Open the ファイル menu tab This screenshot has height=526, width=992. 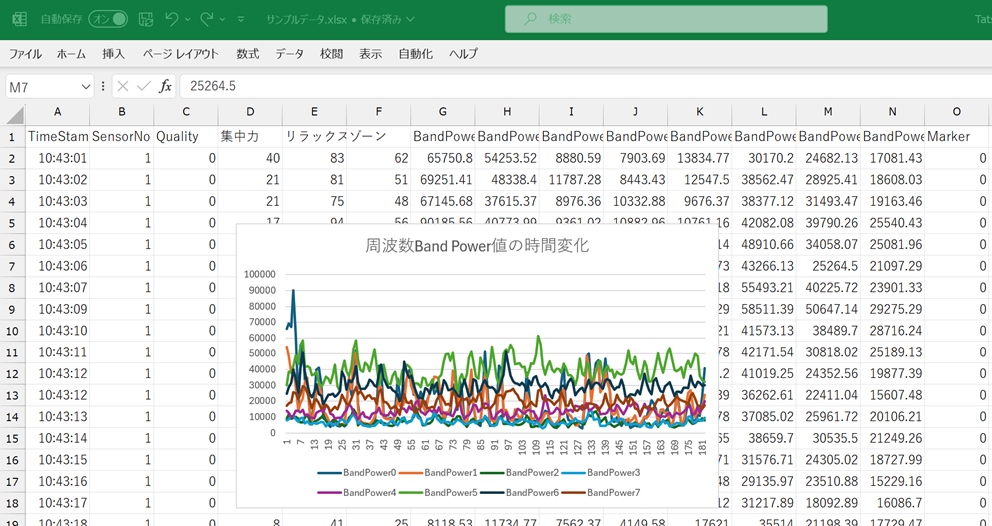[25, 54]
